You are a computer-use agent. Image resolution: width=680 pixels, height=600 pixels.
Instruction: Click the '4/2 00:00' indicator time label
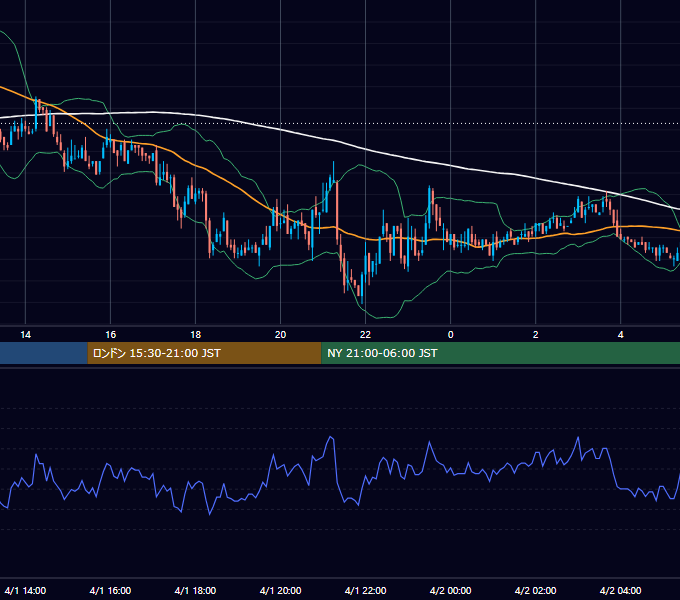451,591
